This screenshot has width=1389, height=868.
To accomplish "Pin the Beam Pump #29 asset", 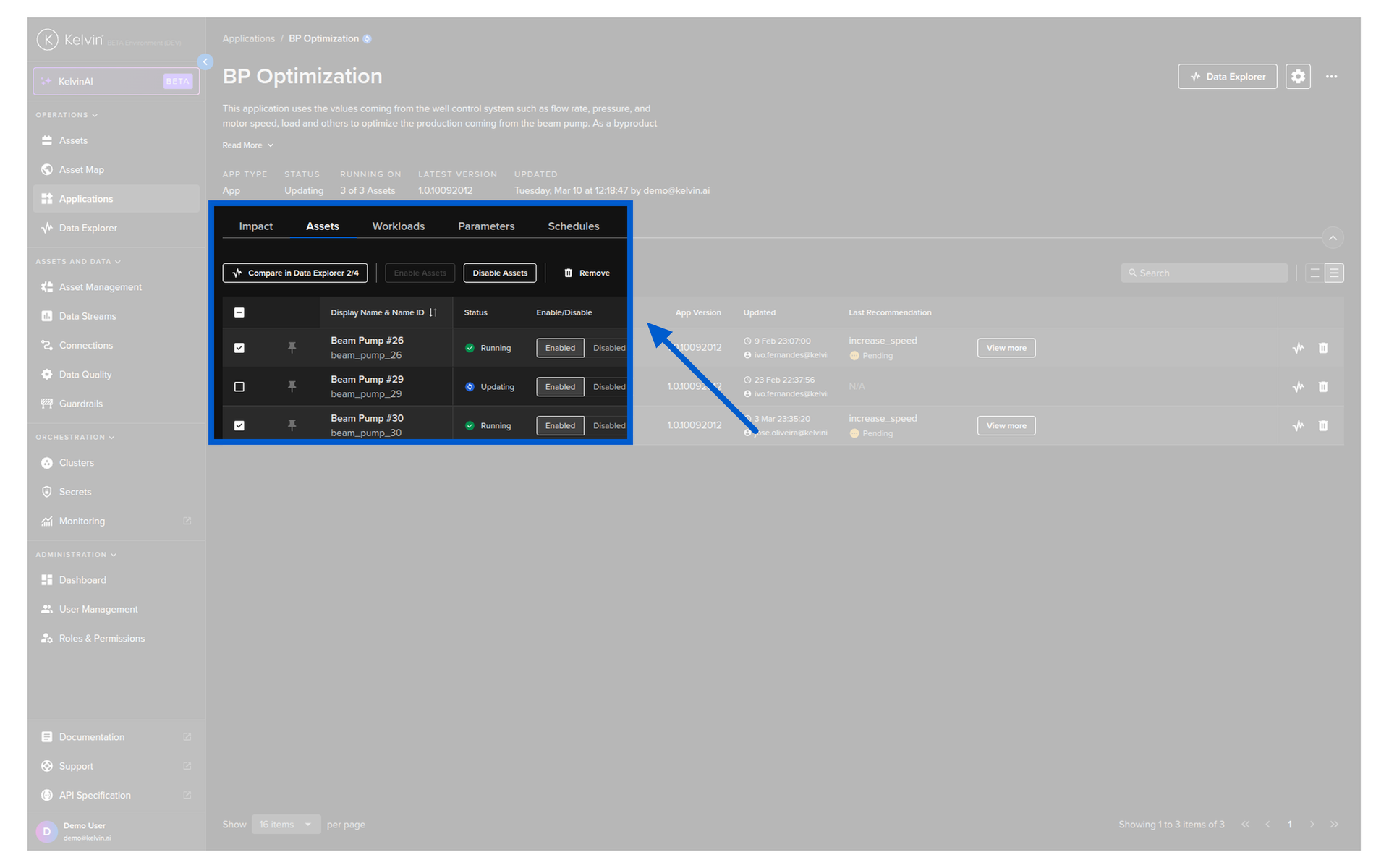I will tap(292, 387).
